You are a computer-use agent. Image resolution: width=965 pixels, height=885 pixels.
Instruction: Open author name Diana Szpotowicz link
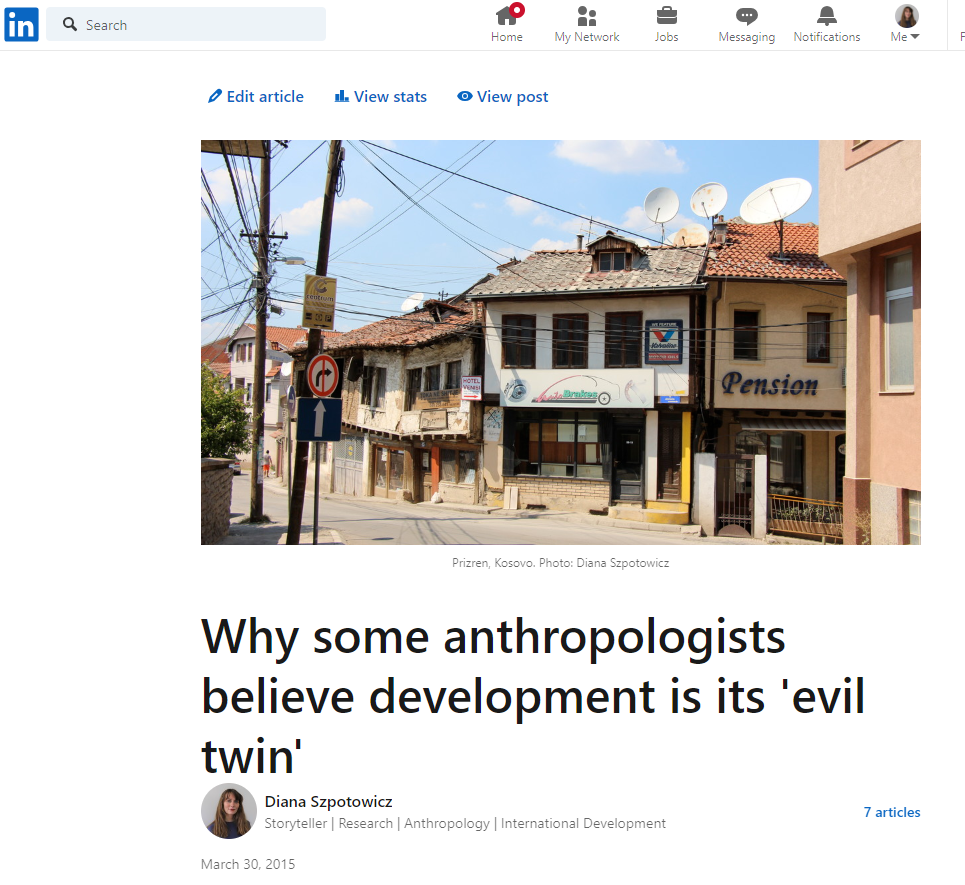tap(329, 802)
